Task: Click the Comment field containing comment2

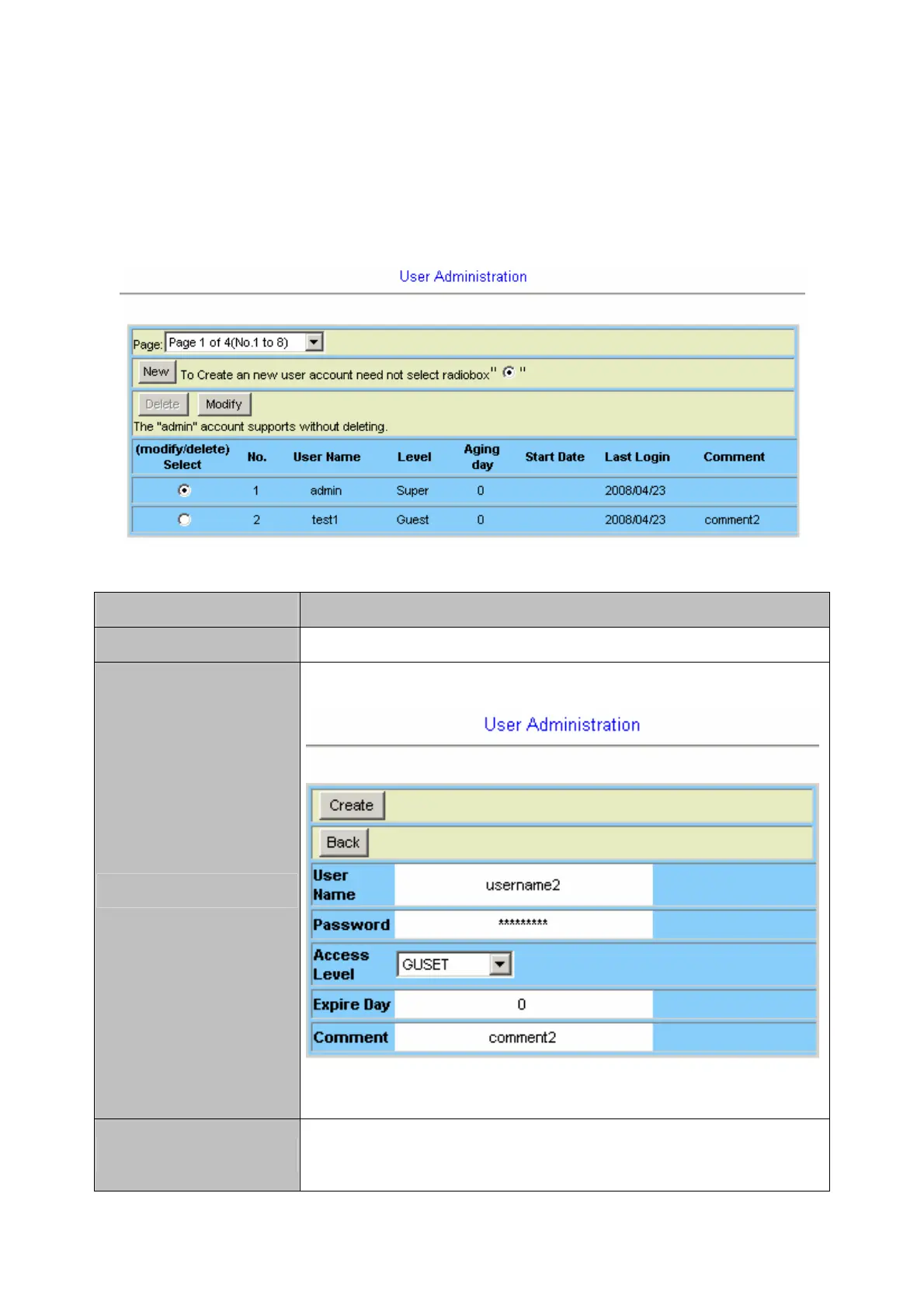Action: click(x=523, y=1038)
